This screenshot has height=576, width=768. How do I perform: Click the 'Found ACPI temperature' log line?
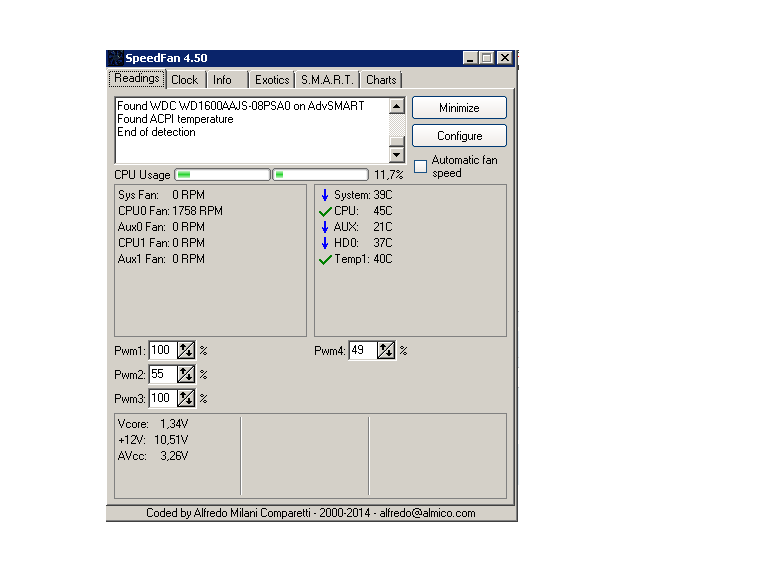click(175, 119)
